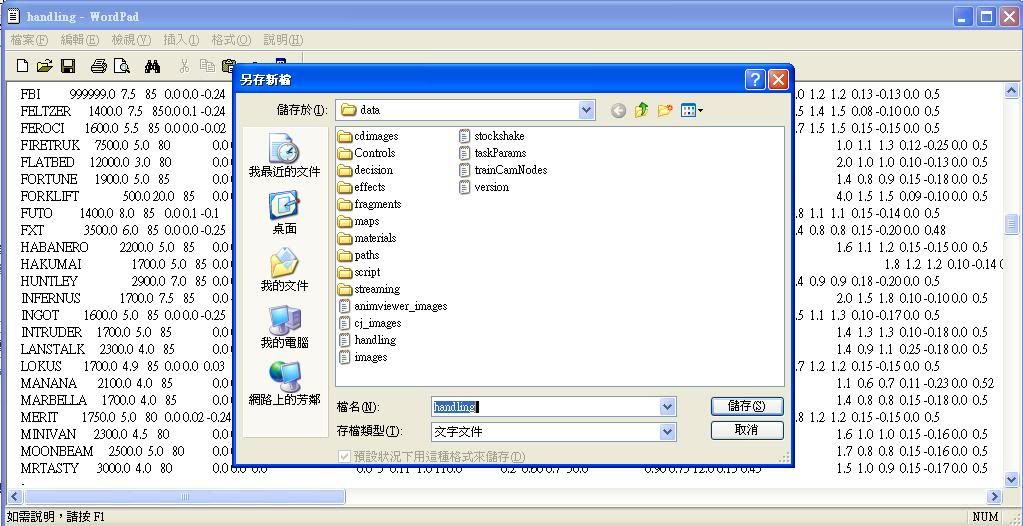
Task: Click the 儲存 button
Action: pos(746,406)
